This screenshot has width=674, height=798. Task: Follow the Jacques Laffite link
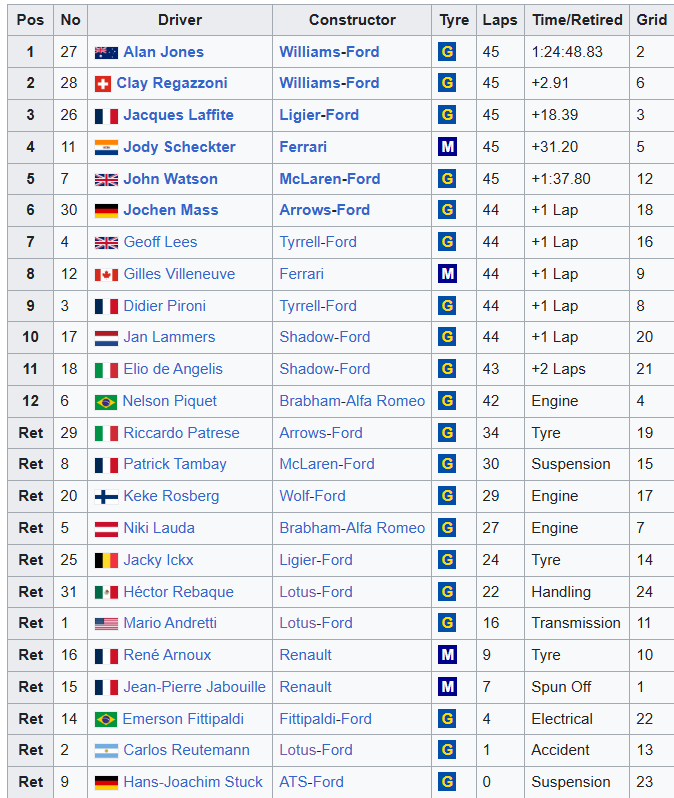click(x=178, y=115)
